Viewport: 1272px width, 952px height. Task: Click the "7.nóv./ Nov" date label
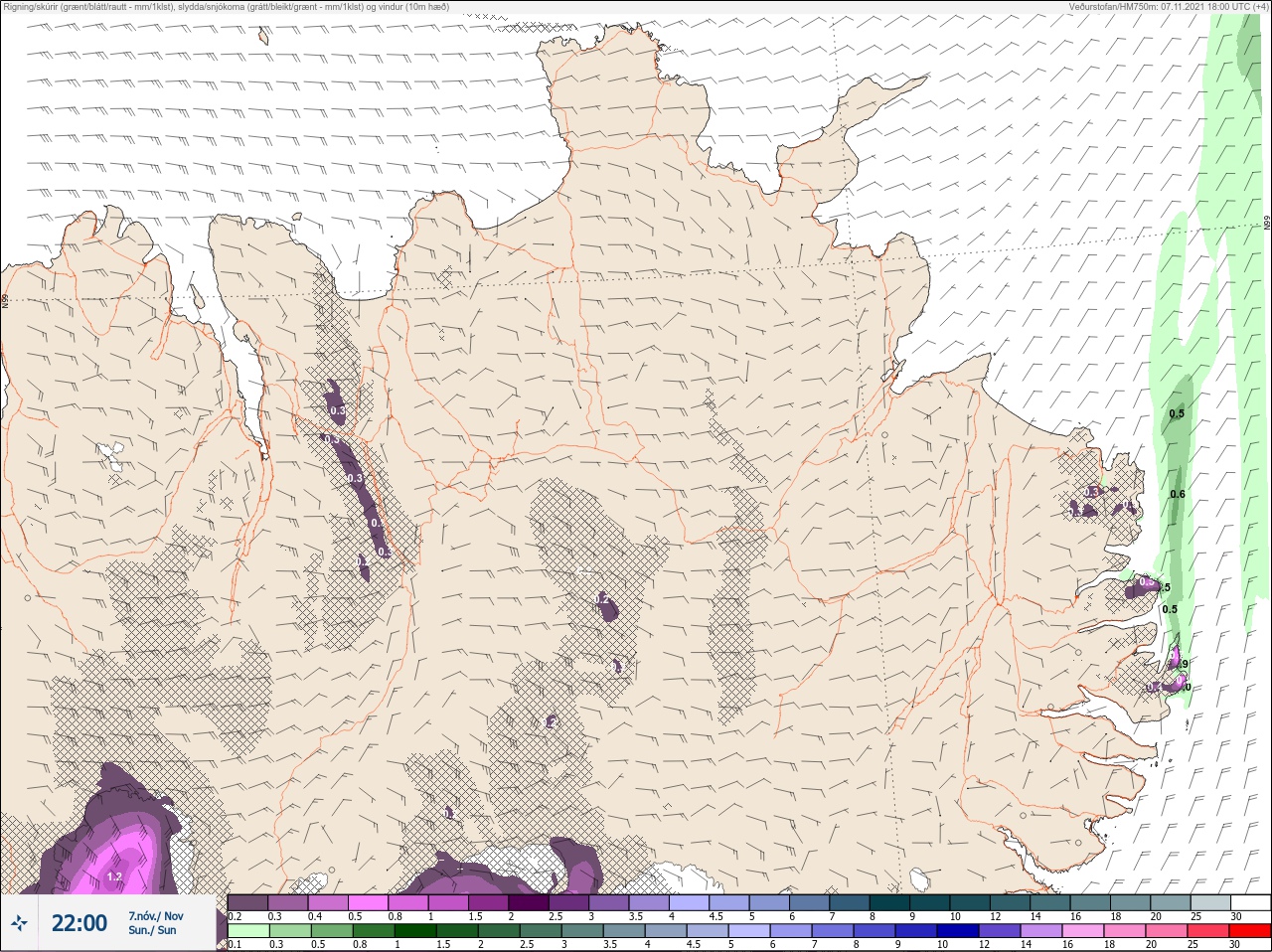click(x=155, y=915)
